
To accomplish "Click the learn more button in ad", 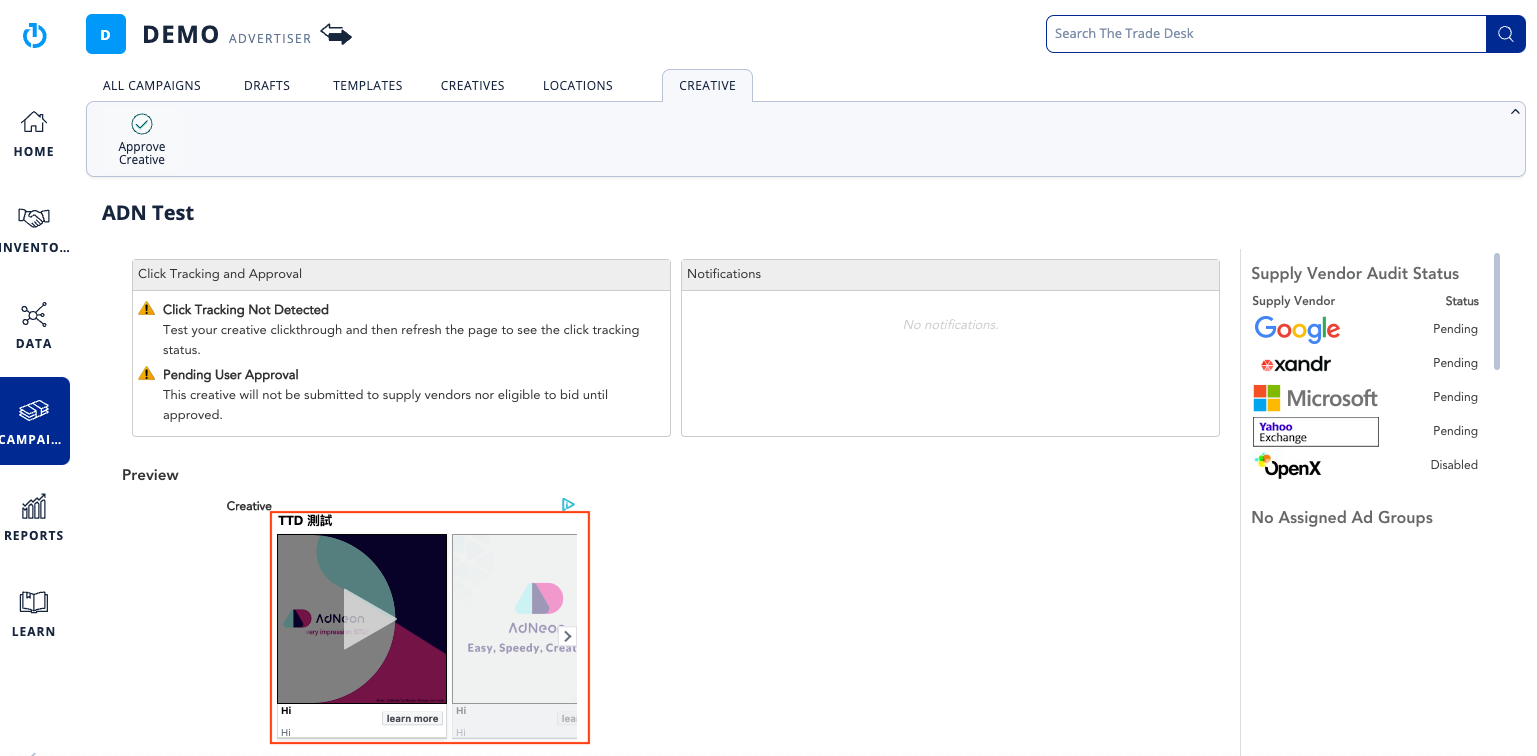I will point(412,718).
